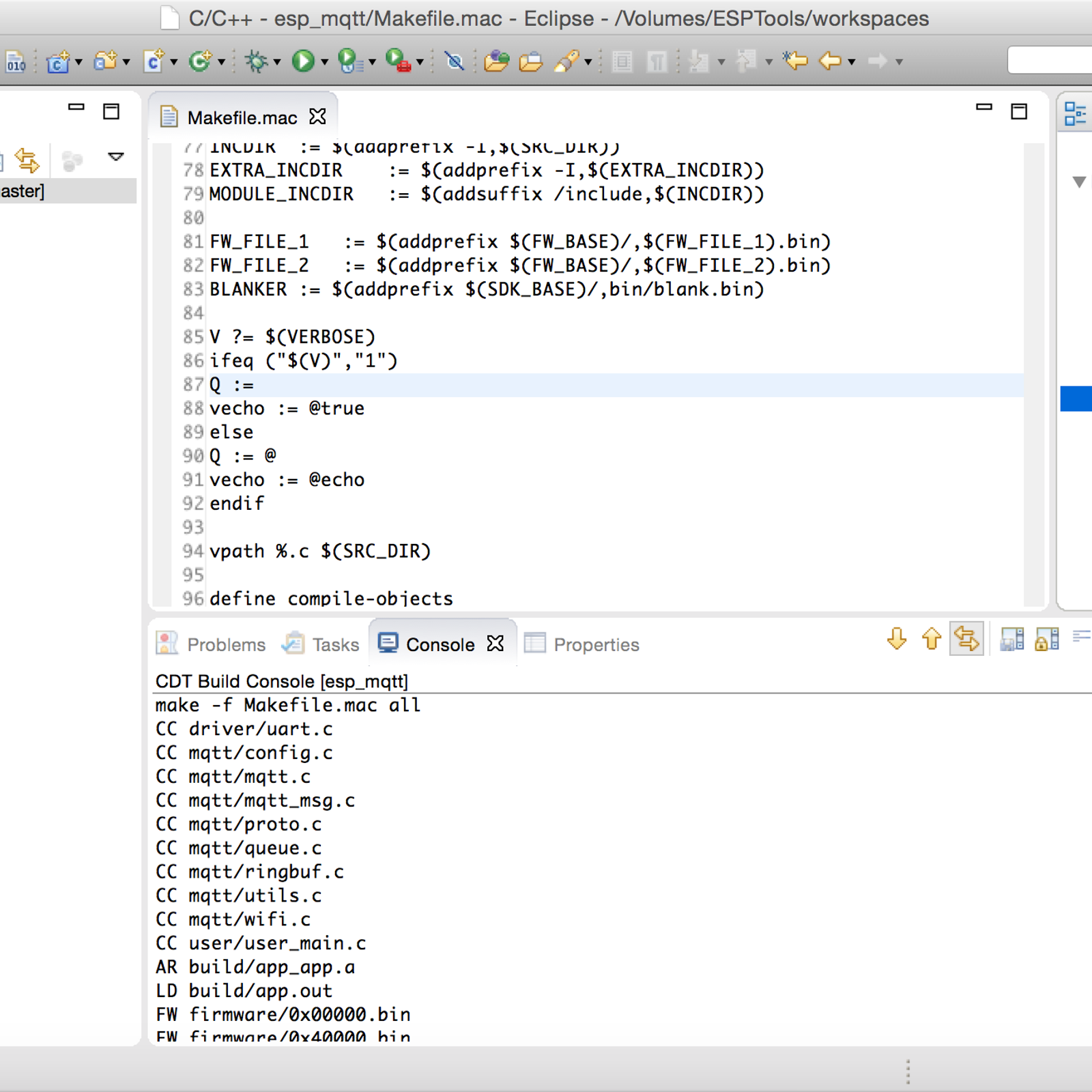Click the Next Error down arrow in console

click(897, 639)
